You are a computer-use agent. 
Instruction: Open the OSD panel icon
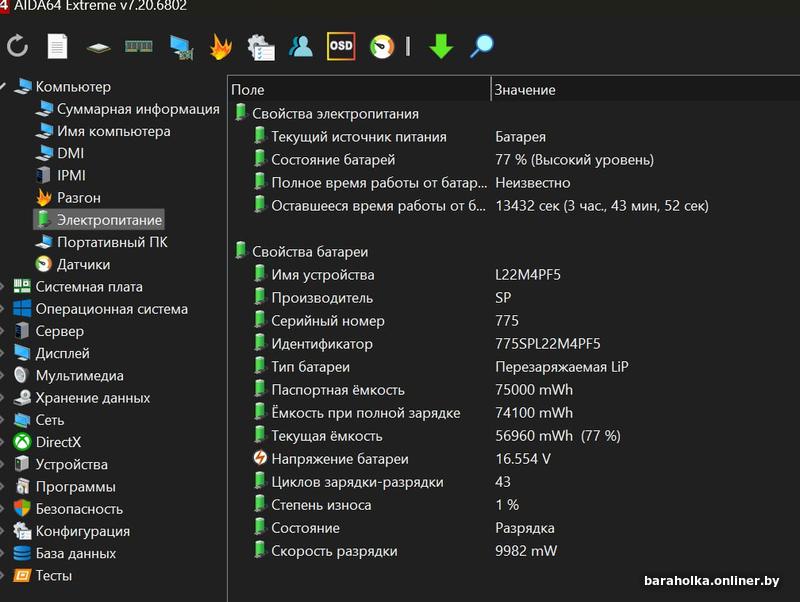[x=341, y=46]
